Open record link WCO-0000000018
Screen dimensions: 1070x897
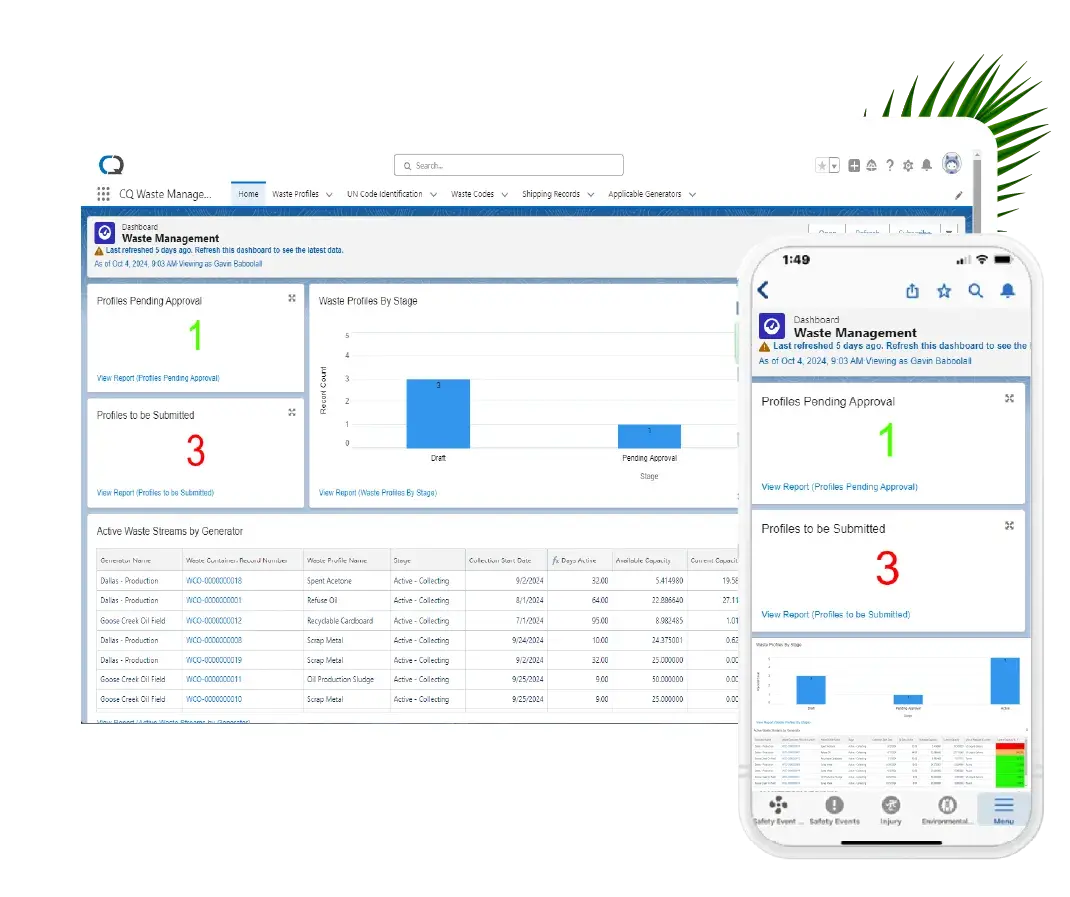(214, 581)
